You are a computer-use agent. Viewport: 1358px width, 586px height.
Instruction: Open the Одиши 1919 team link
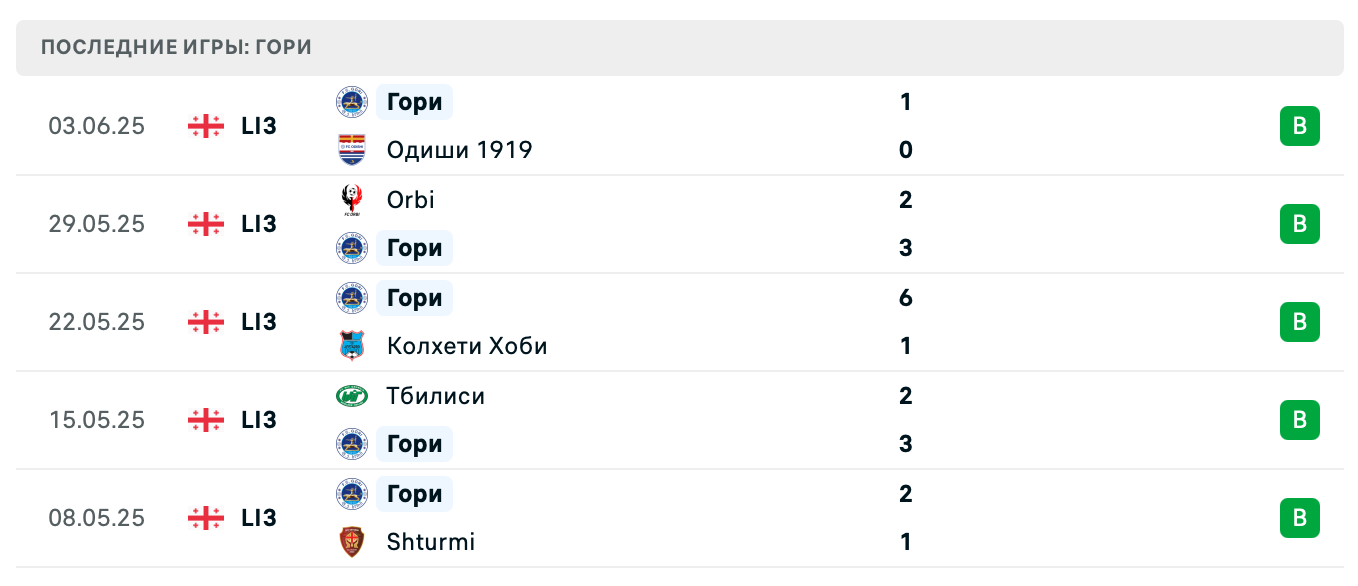[x=459, y=150]
